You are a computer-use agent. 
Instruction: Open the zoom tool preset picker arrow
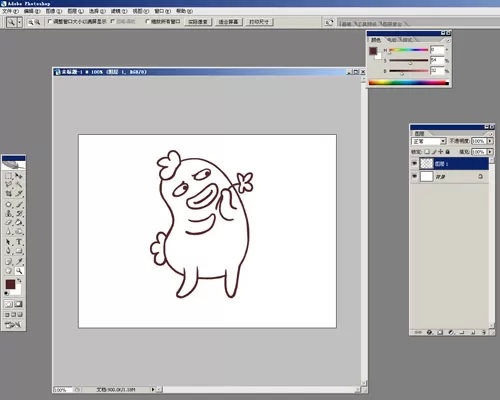pyautogui.click(x=19, y=22)
